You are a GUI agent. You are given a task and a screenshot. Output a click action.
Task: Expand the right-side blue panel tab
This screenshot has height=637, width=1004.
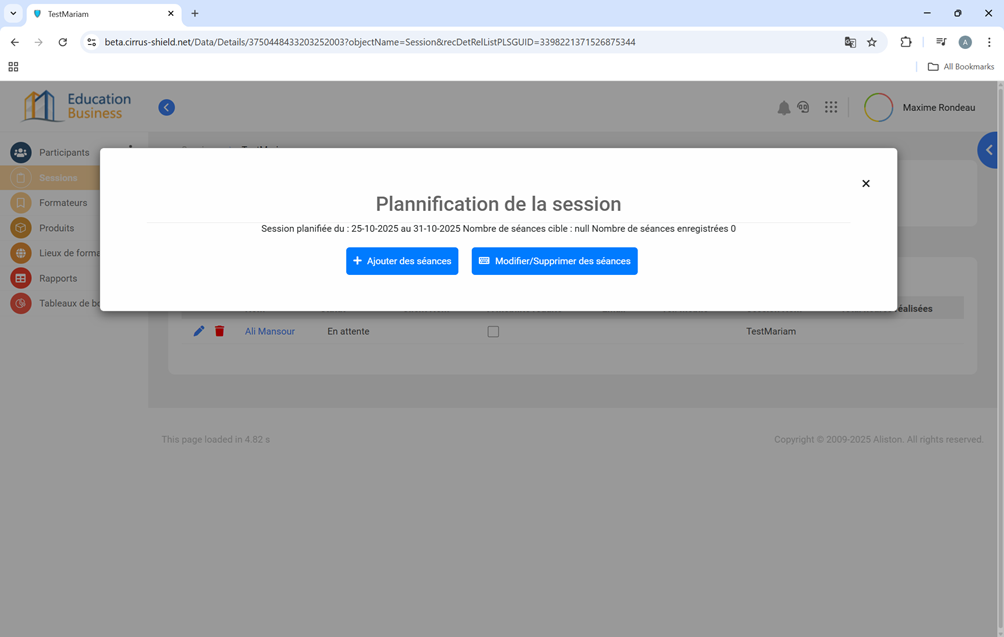click(x=990, y=150)
